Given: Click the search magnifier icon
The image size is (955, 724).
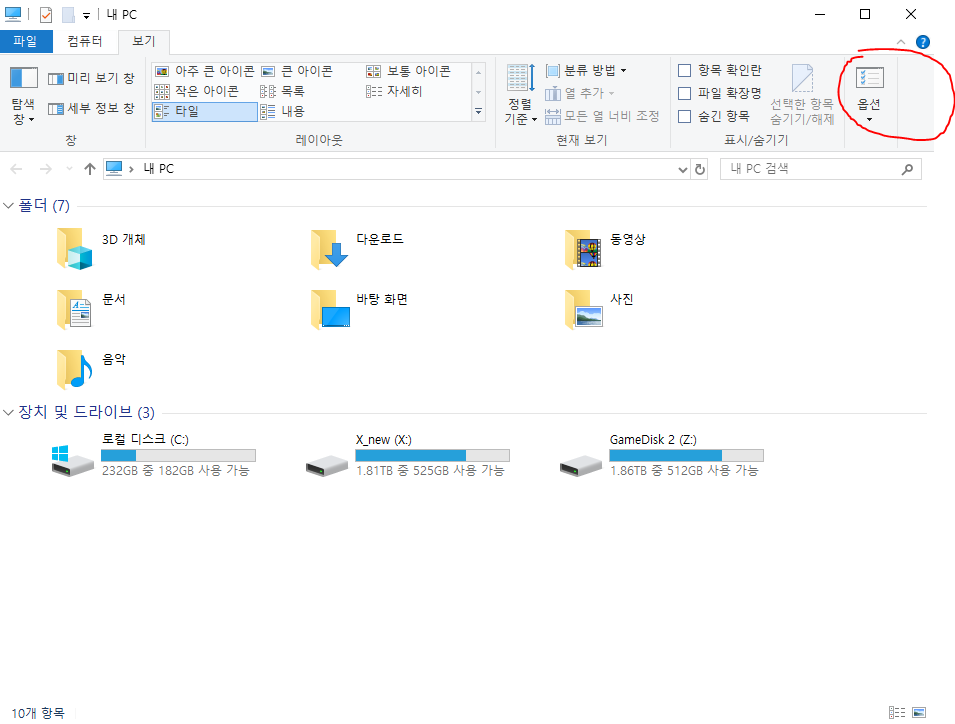Looking at the screenshot, I should [907, 169].
